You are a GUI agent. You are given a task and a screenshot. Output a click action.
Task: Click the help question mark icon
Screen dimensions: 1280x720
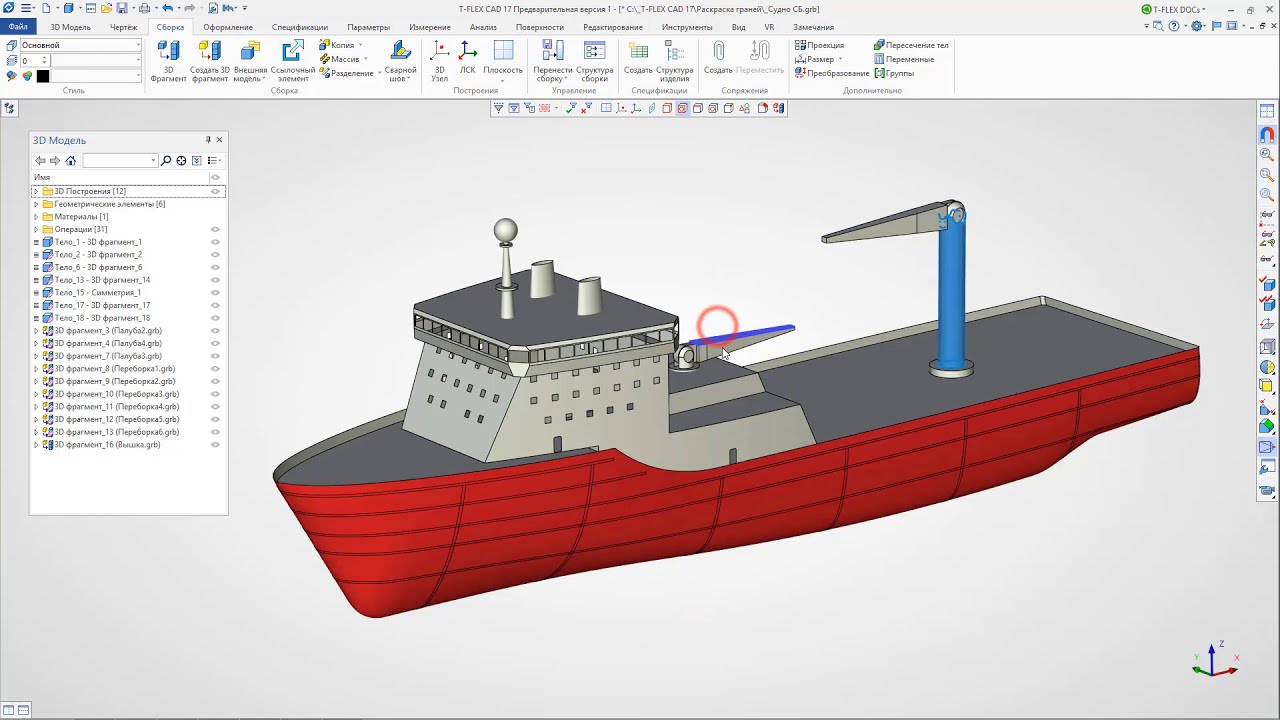coord(1173,27)
